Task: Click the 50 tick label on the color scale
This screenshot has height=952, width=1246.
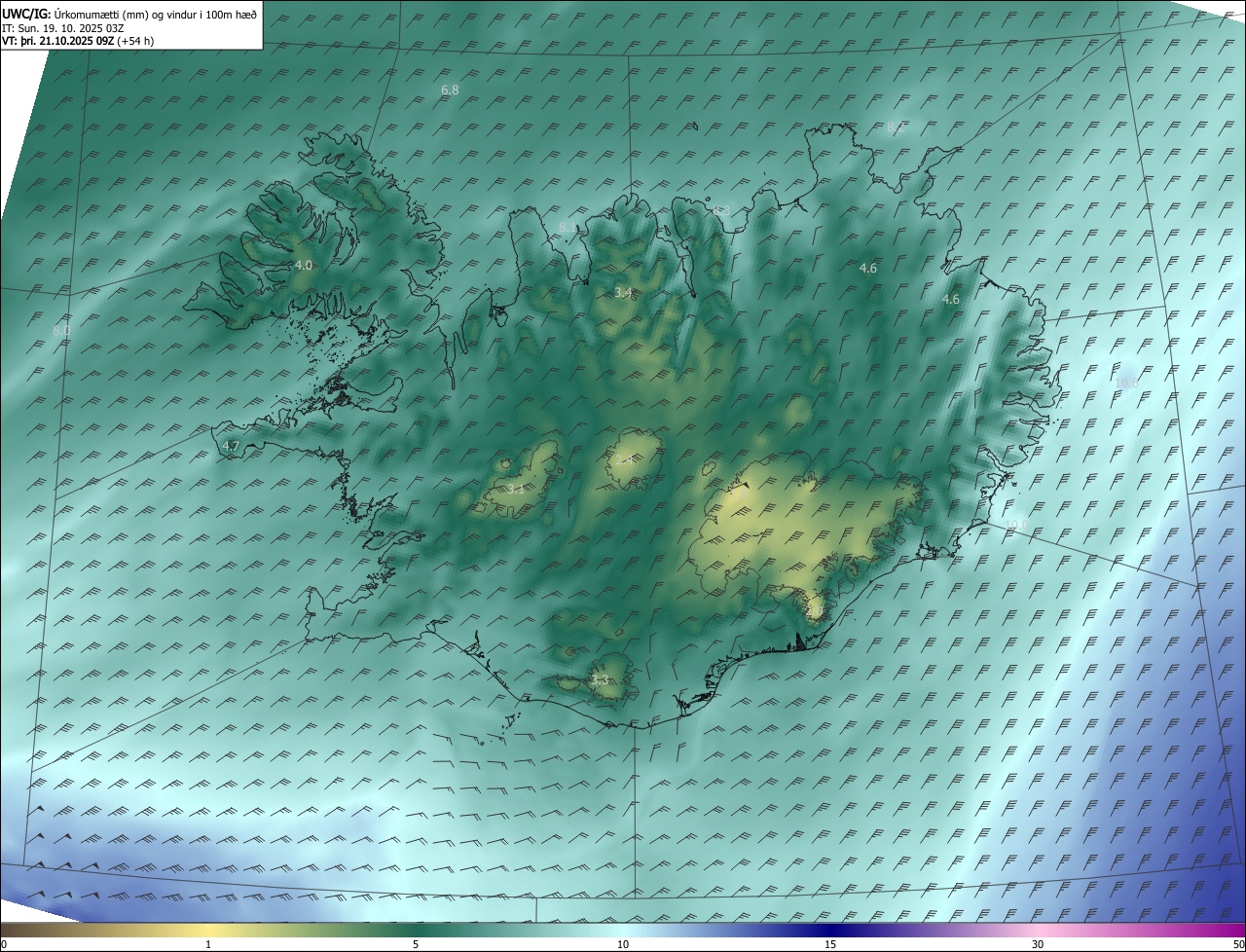Action: click(1238, 944)
